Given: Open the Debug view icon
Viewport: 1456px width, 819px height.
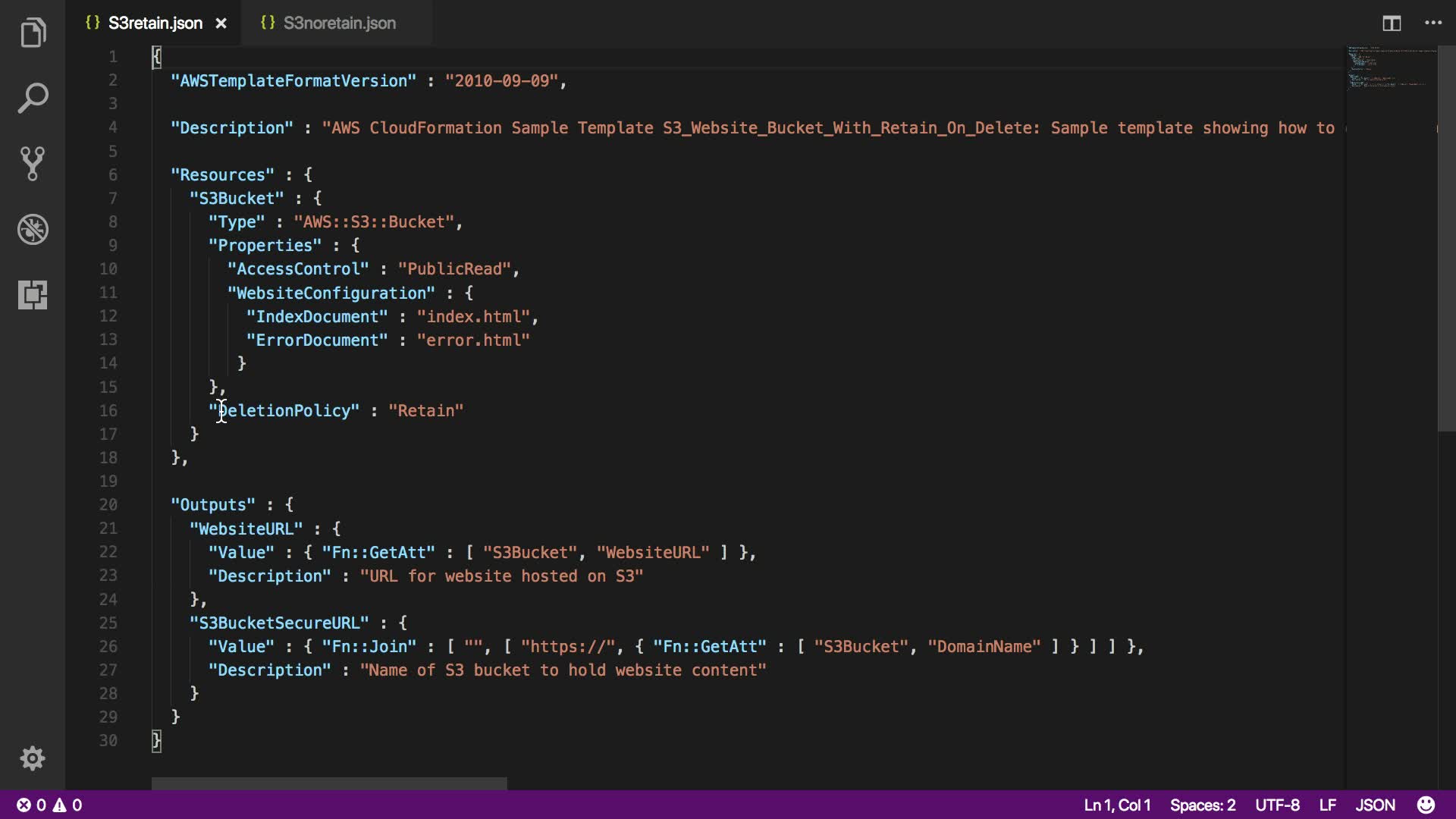Looking at the screenshot, I should (33, 229).
